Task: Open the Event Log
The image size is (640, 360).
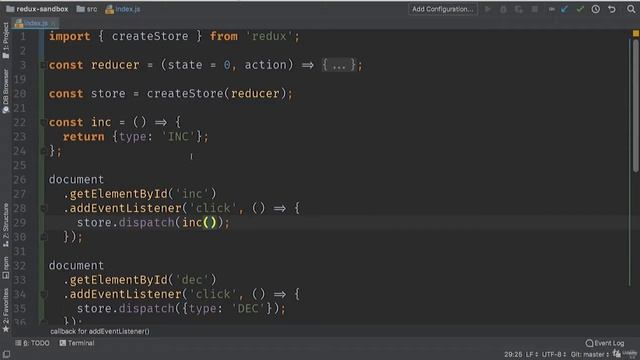Action: coord(605,343)
